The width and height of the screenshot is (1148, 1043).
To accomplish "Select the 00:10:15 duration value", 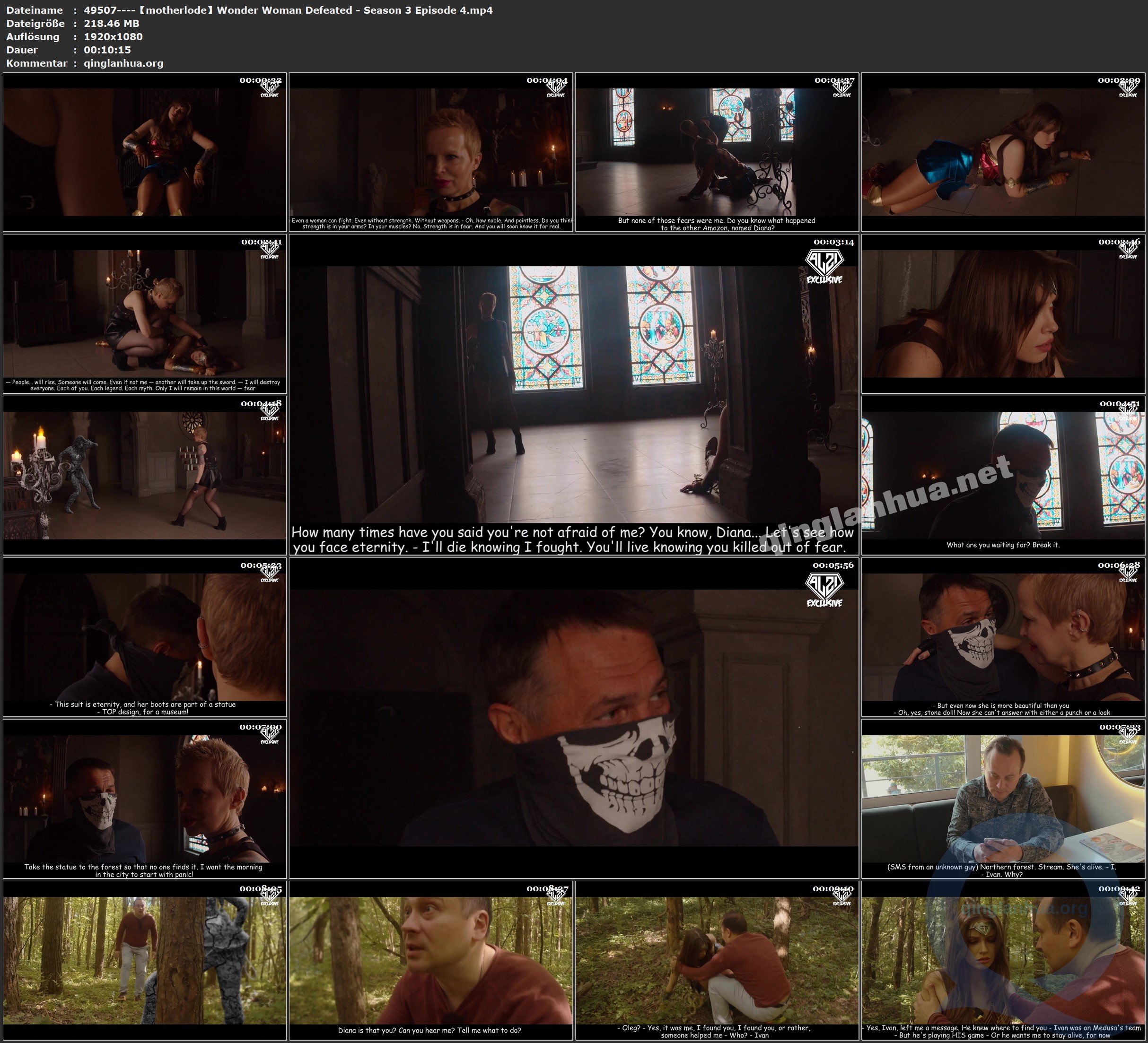I will (108, 50).
